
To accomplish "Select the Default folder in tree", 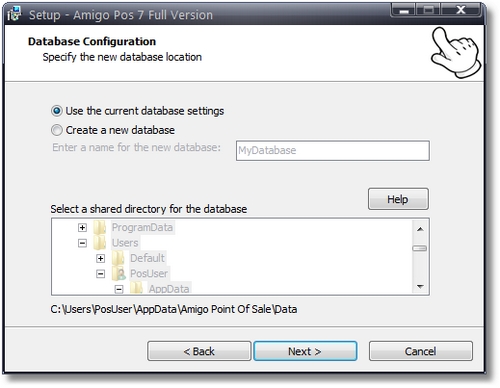I will pyautogui.click(x=147, y=258).
